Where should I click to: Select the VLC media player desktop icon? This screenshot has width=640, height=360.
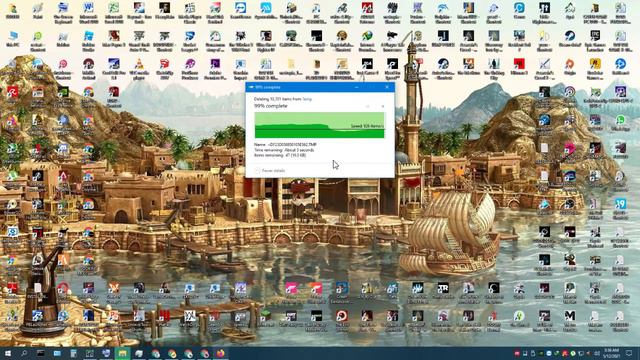click(139, 69)
